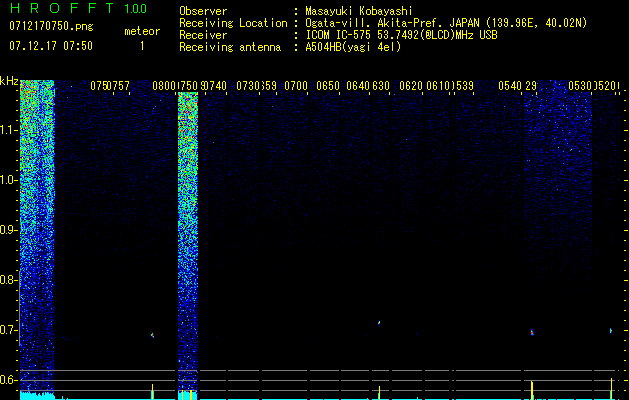
Task: Select the '0610' time marker
Action: click(x=438, y=86)
